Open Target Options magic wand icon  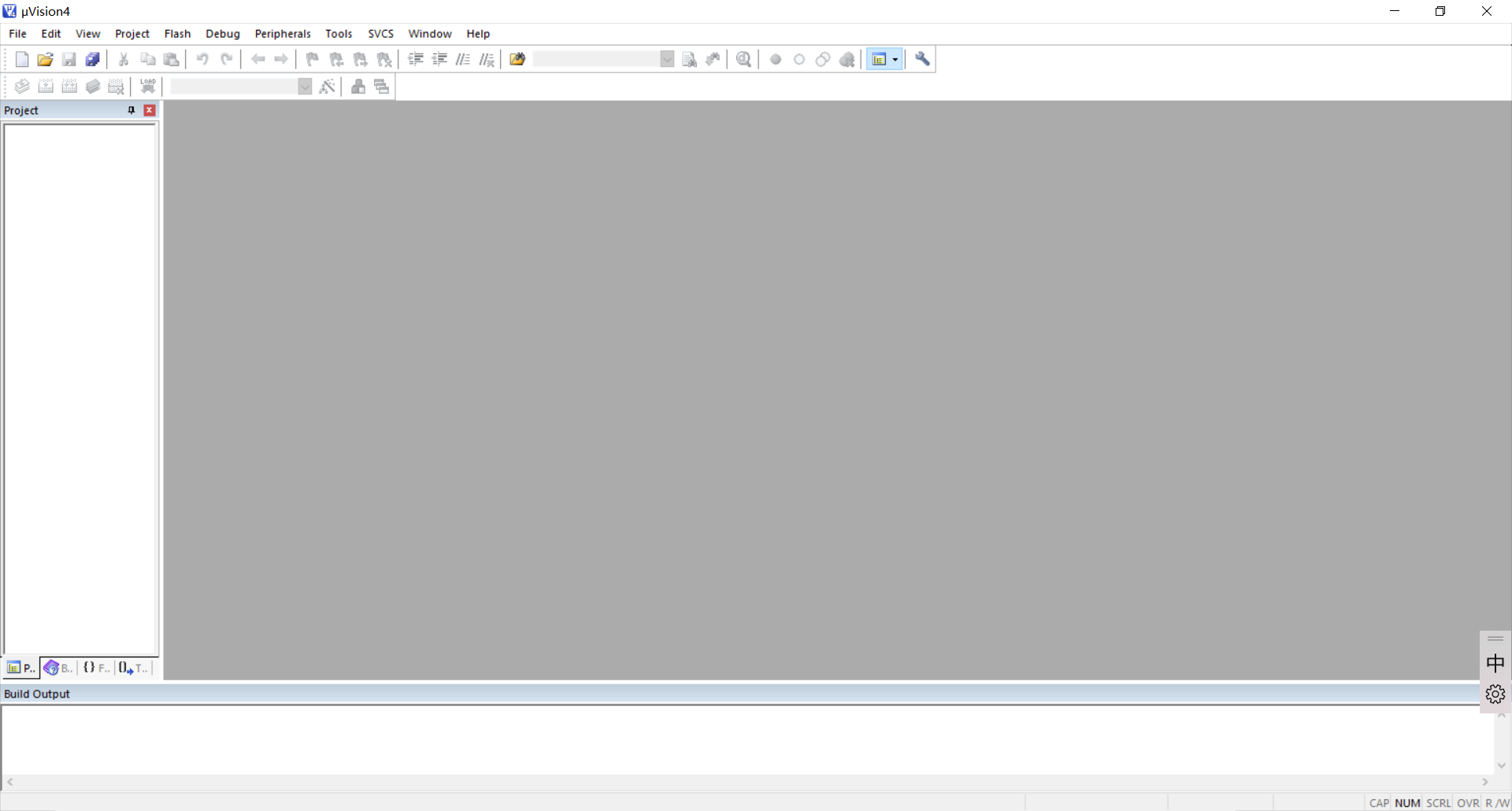pyautogui.click(x=328, y=87)
